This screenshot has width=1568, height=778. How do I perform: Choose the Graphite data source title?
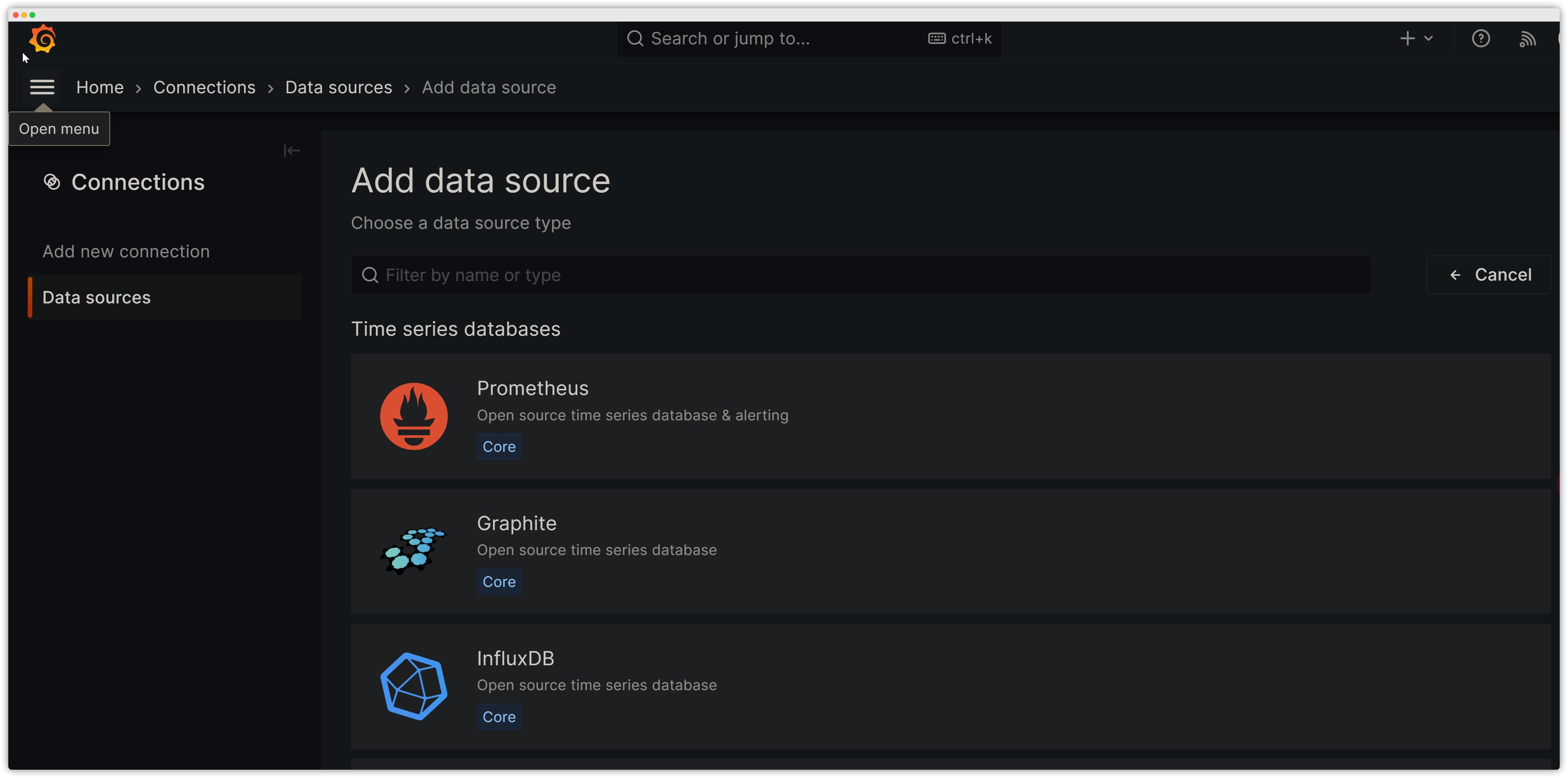pos(516,524)
